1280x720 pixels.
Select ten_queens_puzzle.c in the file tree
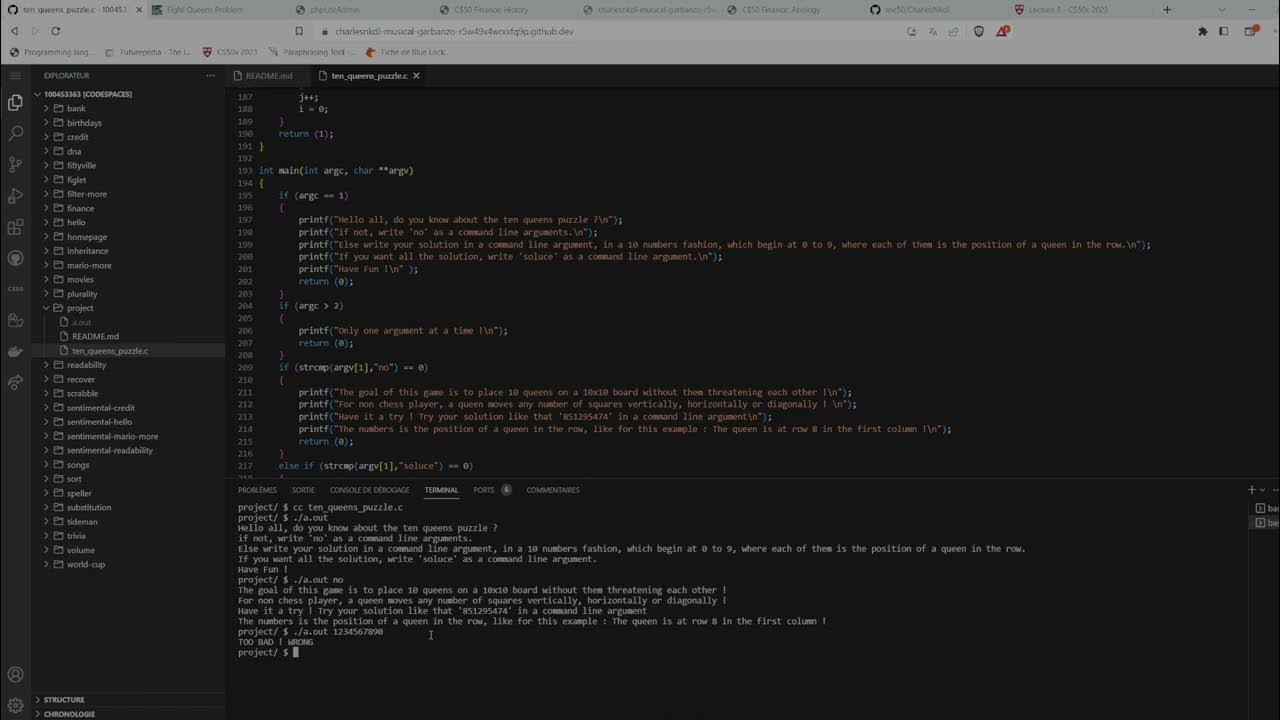(x=110, y=351)
